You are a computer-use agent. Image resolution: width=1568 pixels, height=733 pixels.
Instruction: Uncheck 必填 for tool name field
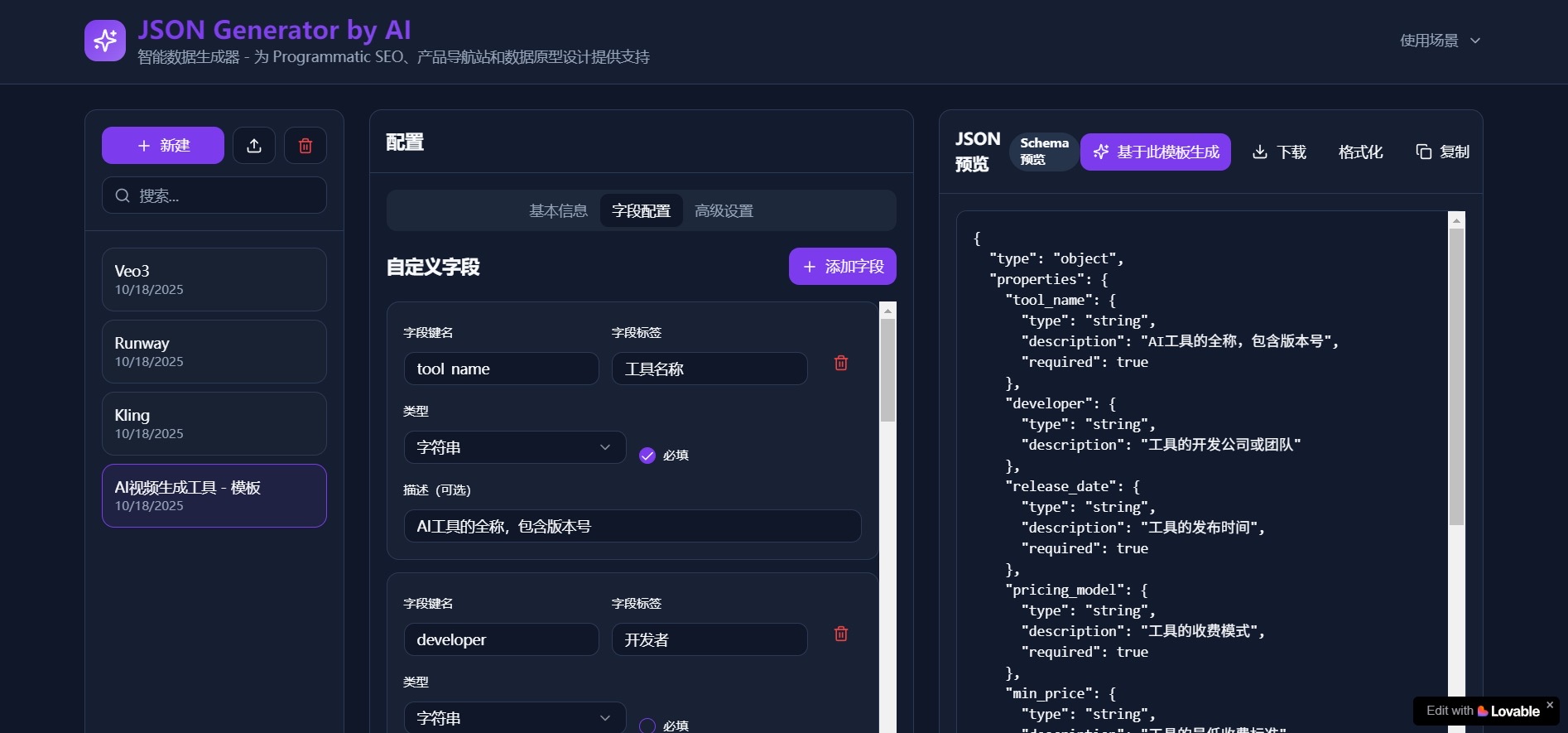click(x=647, y=456)
